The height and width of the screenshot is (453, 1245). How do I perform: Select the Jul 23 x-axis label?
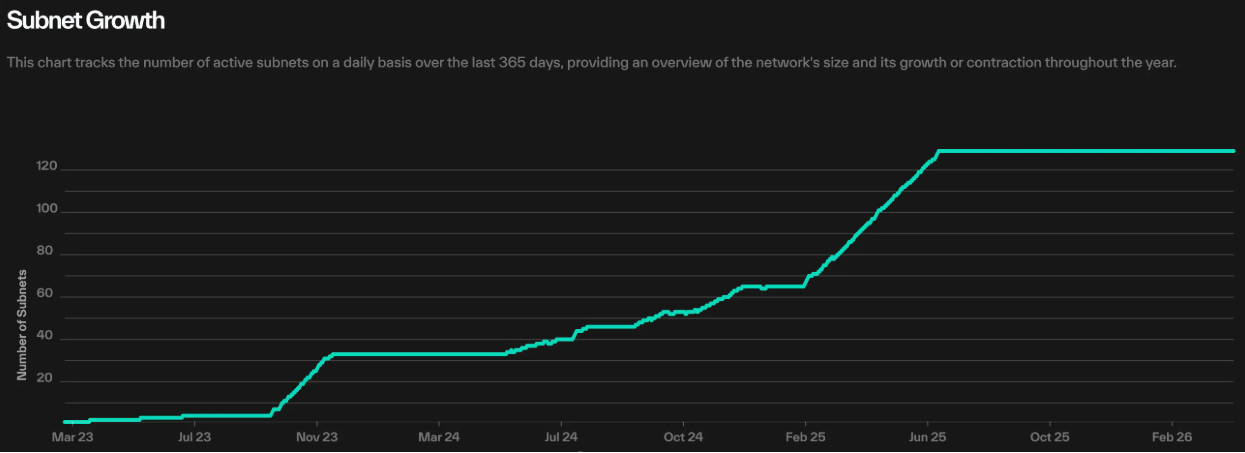coord(194,437)
